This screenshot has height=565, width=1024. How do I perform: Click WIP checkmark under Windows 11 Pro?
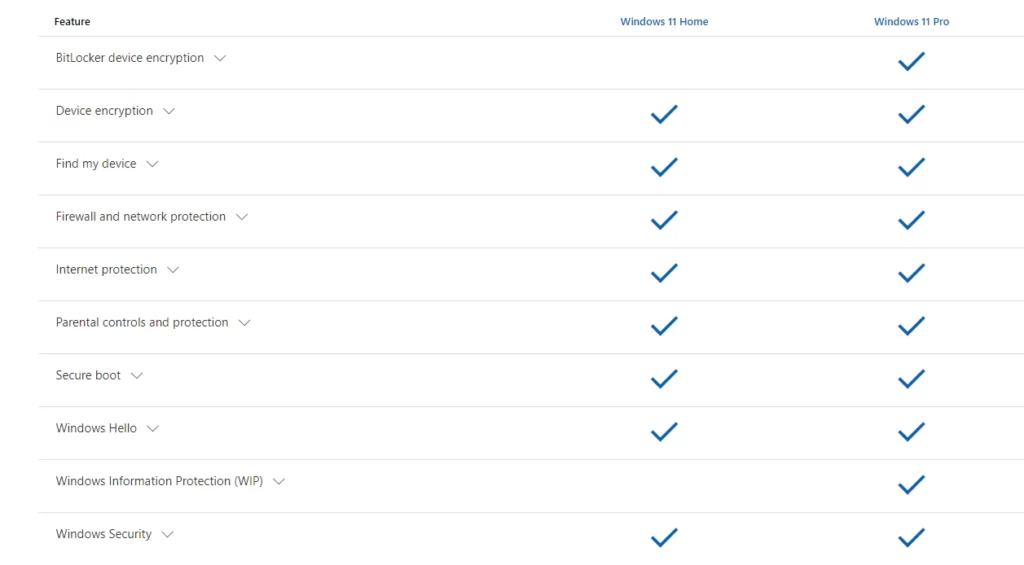(x=911, y=485)
